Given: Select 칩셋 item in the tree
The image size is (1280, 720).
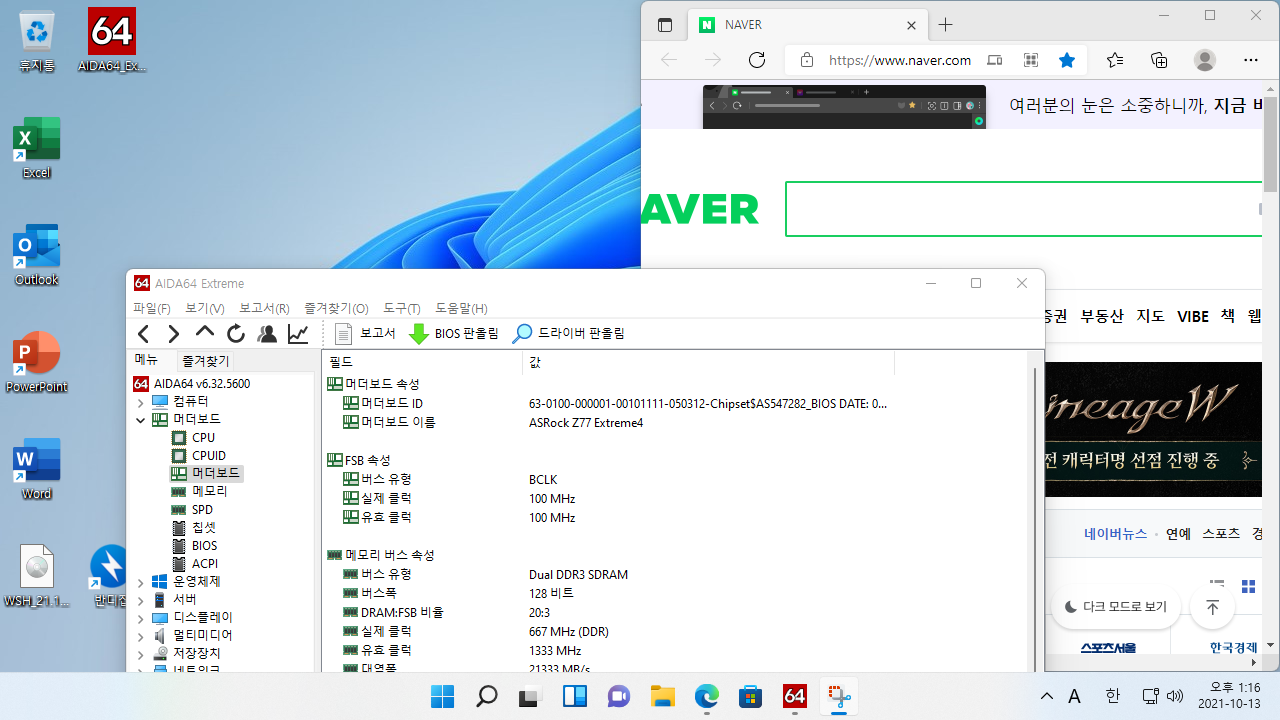Looking at the screenshot, I should 194,527.
